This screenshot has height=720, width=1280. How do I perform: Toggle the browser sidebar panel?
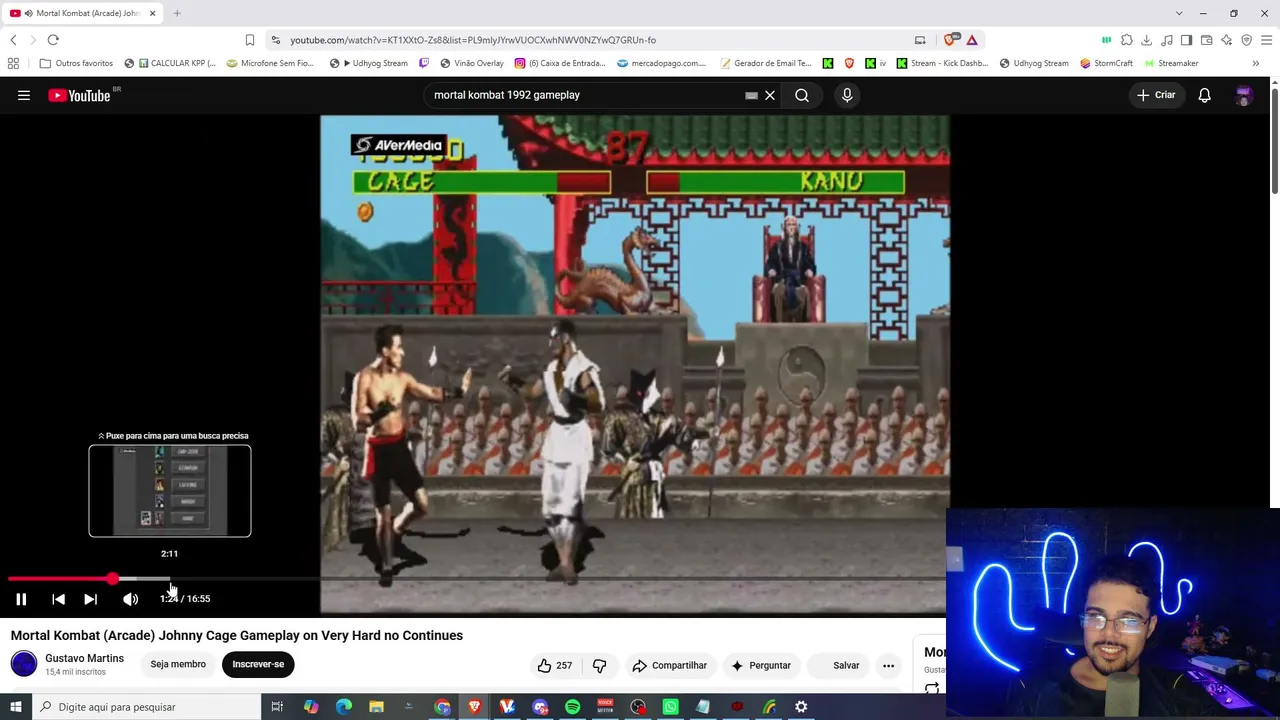[x=1186, y=40]
